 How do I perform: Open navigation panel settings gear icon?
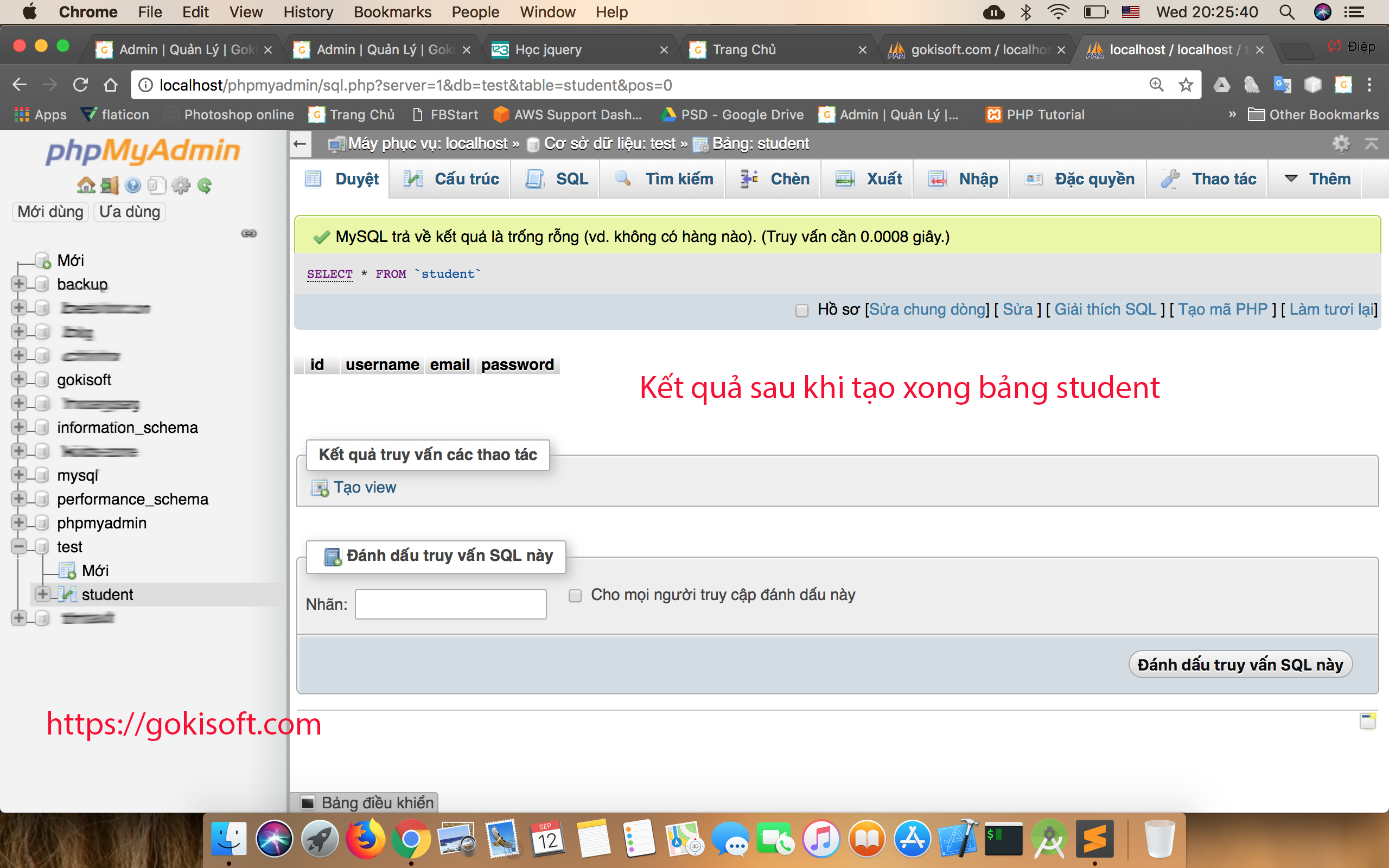tap(181, 186)
